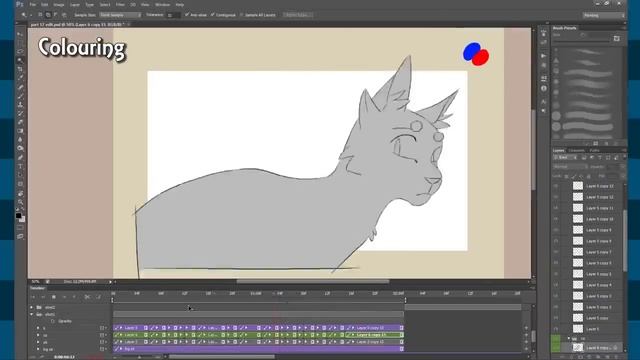Select the Rectangular Marquee tool
Screen dimensions: 640x360
[20, 43]
